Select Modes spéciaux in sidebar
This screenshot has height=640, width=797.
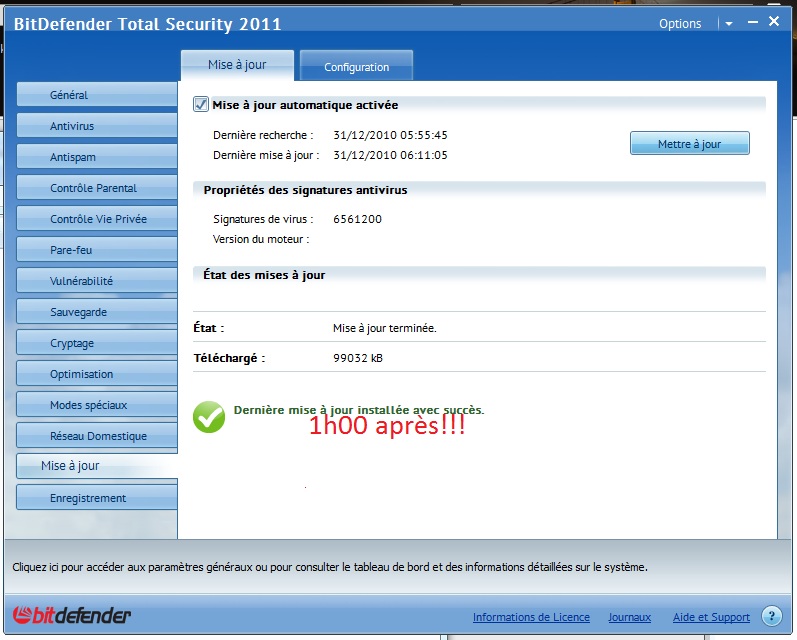click(97, 405)
